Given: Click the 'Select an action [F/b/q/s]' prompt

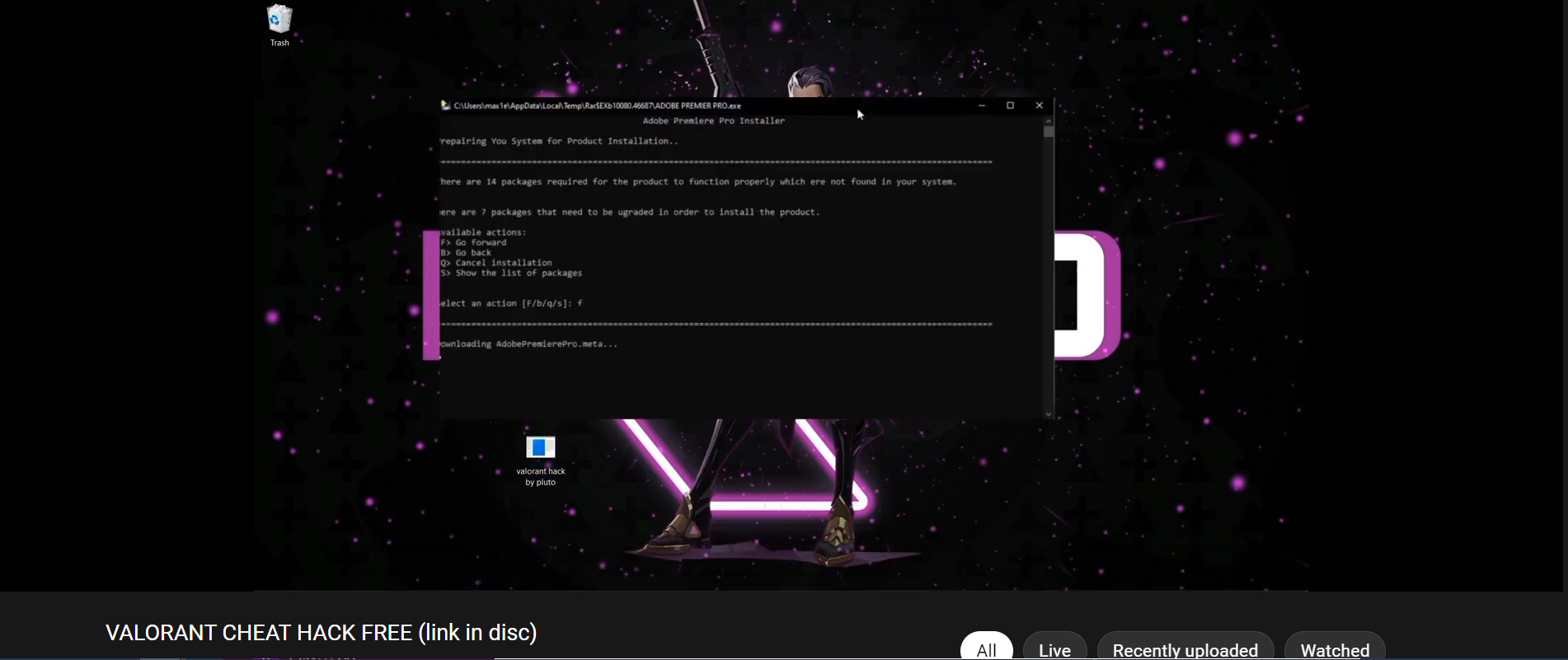Looking at the screenshot, I should point(511,303).
